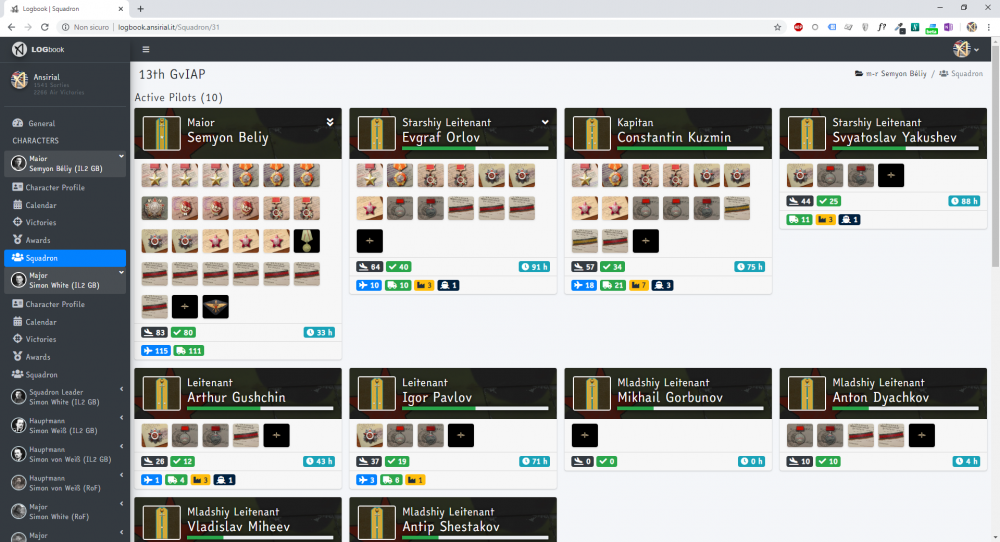1000x542 pixels.
Task: Expand Hauptmann Simon von Weiß (RoF) character
Action: click(121, 475)
